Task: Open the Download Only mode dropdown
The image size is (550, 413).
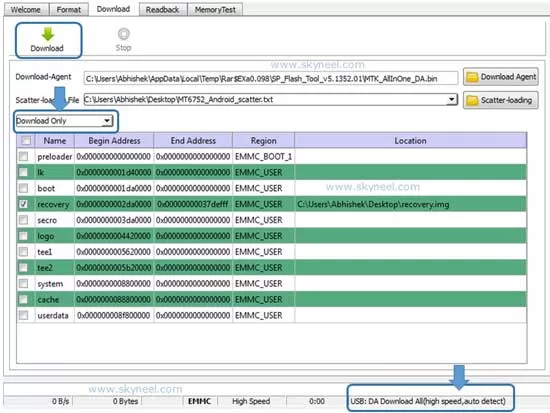Action: [64, 121]
